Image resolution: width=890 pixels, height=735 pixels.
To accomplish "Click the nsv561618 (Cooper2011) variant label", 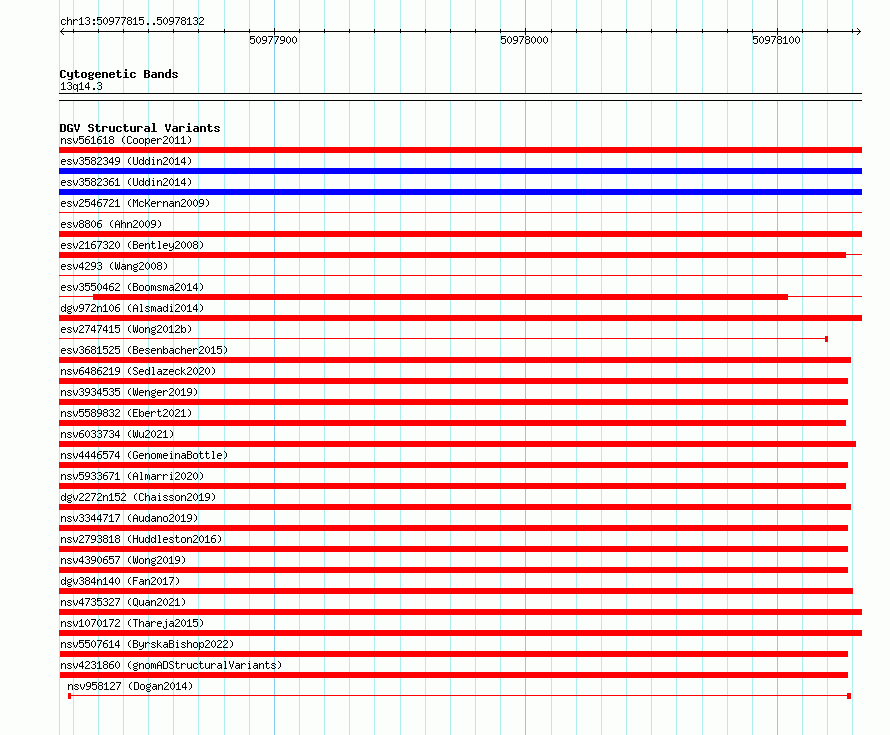I will pyautogui.click(x=126, y=140).
